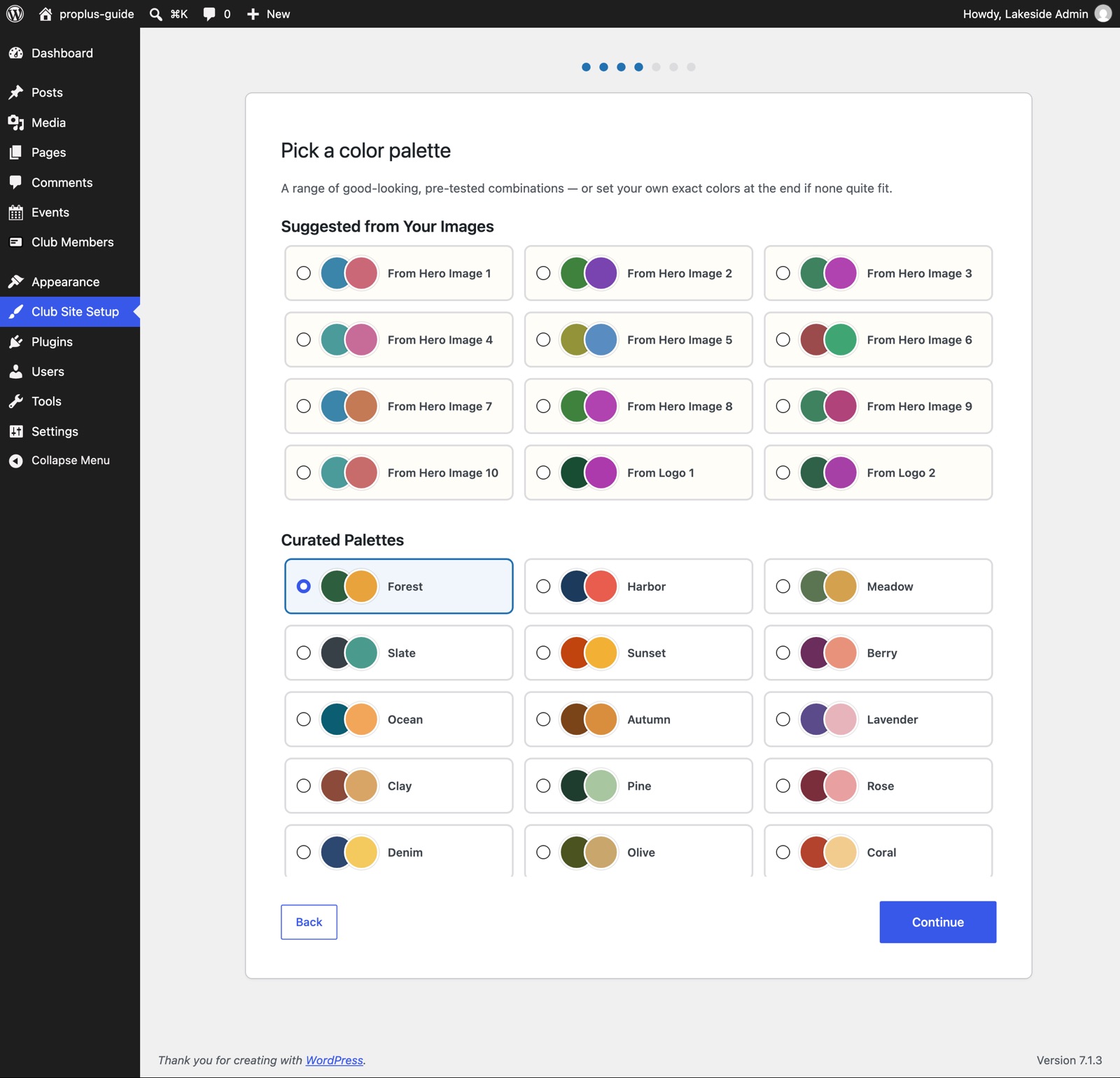
Task: Open the Club Site Setup menu item
Action: pyautogui.click(x=70, y=311)
